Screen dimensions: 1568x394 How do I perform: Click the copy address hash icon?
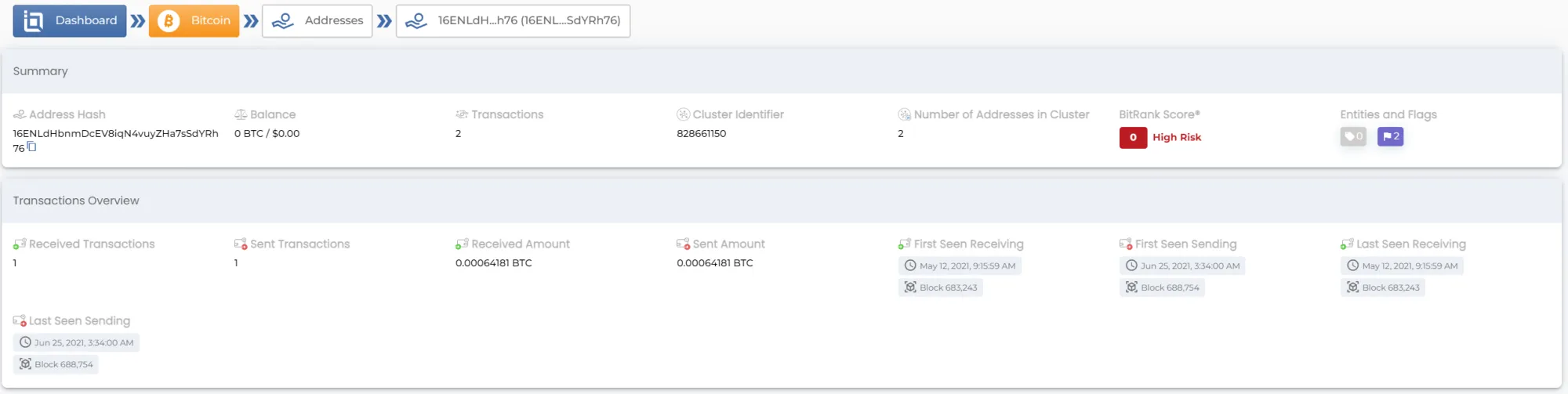pyautogui.click(x=32, y=147)
